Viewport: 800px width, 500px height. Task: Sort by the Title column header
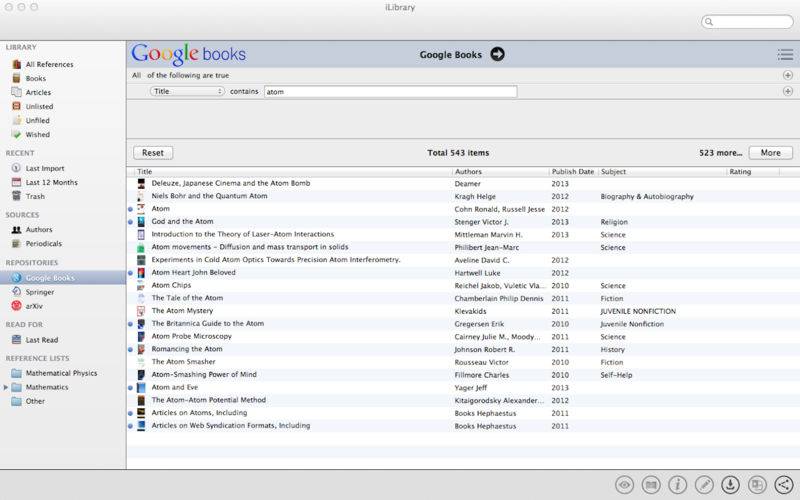[x=293, y=172]
